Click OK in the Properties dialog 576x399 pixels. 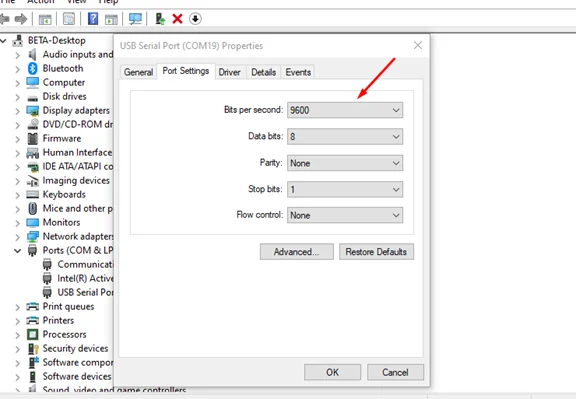click(332, 372)
